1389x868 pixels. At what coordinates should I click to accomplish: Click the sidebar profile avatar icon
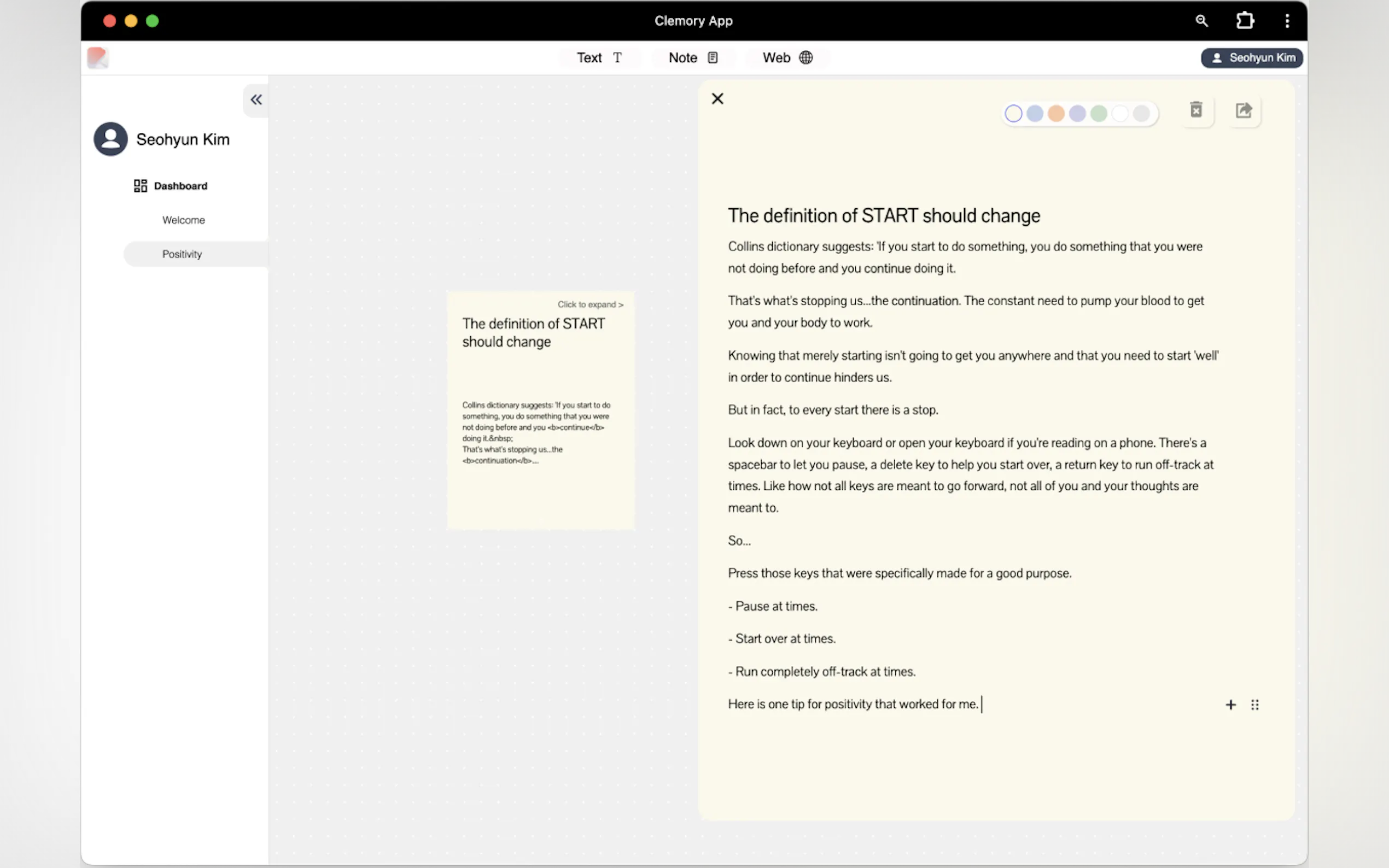tap(111, 139)
